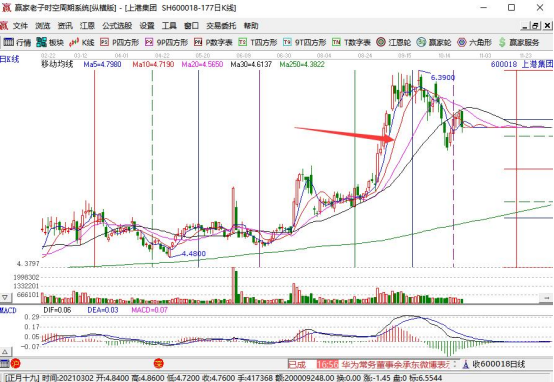The image size is (554, 382).
Task: Click the 日K线 period label
Action: pyautogui.click(x=10, y=59)
